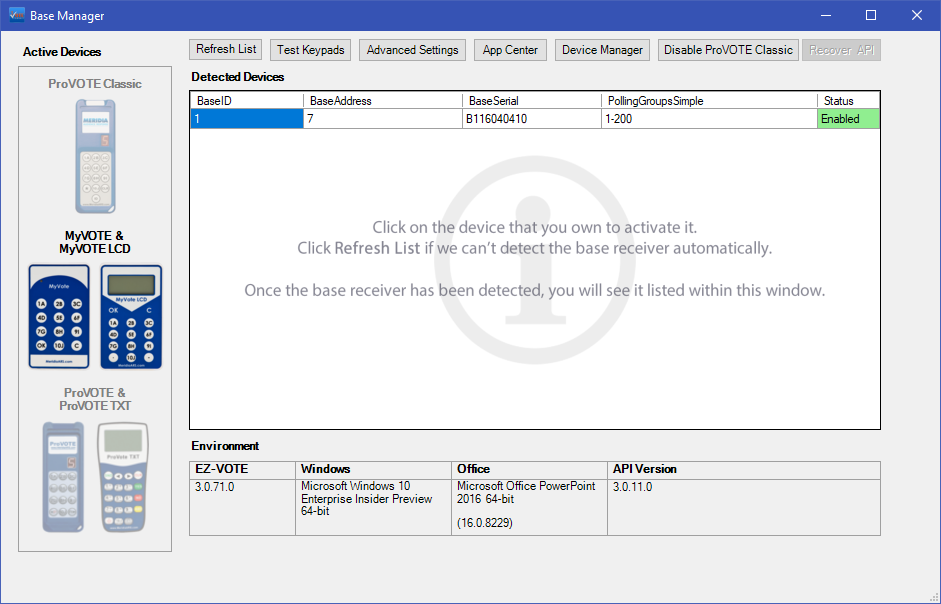Click API Version value 3.0.11.0
The width and height of the screenshot is (941, 604).
(633, 487)
